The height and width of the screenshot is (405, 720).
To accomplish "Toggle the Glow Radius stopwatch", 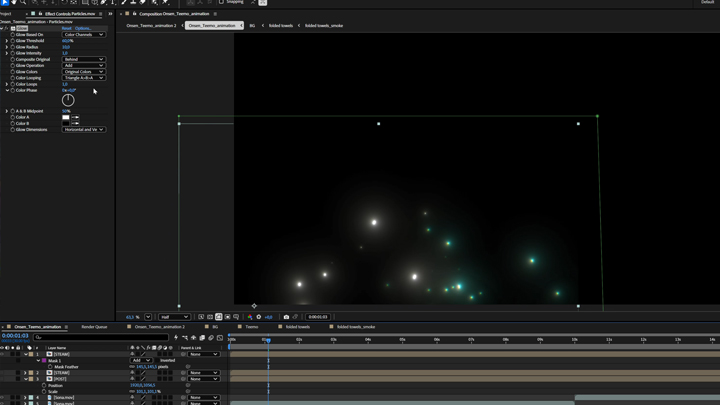I will point(12,47).
